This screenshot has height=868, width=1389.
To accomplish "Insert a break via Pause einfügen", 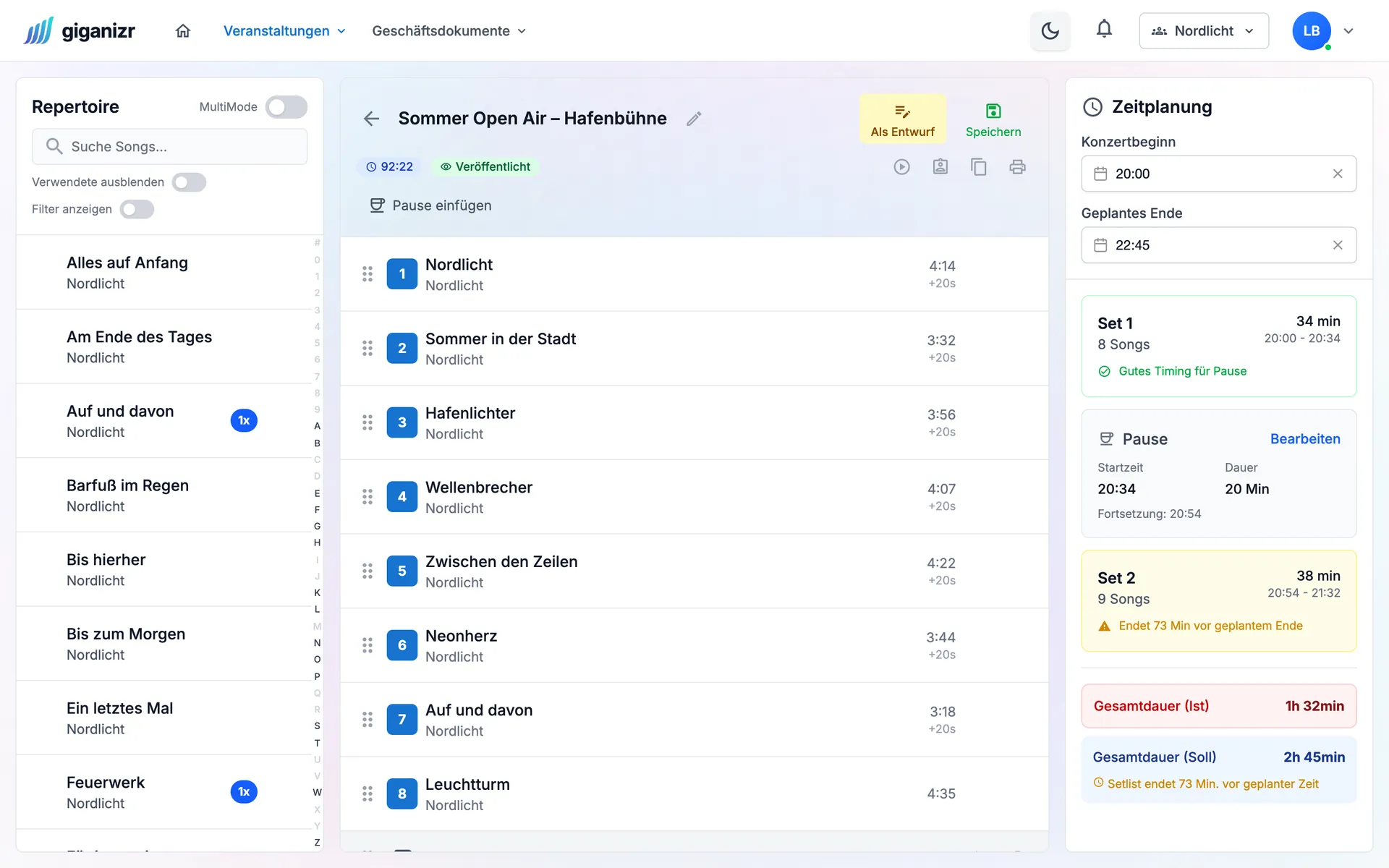I will [x=430, y=205].
